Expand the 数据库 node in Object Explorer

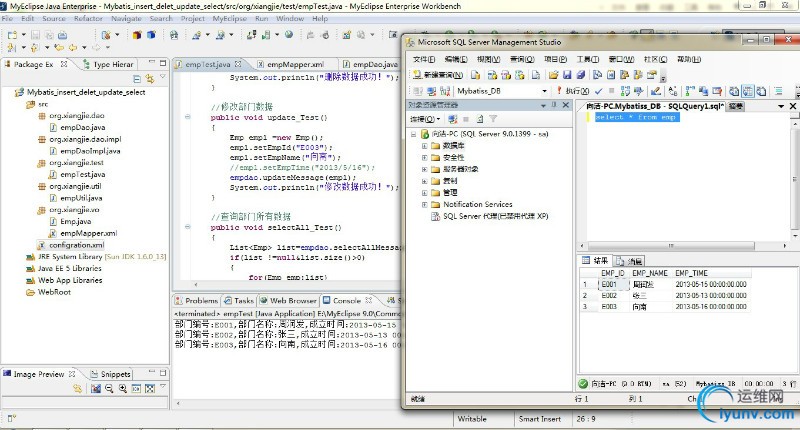(424, 146)
